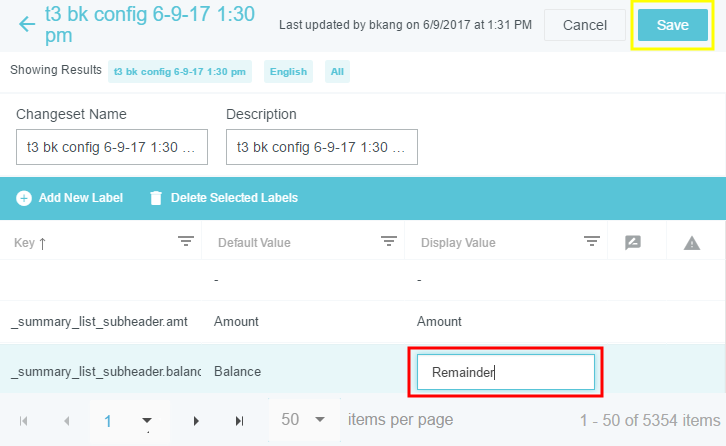Edit the Description field

click(321, 147)
